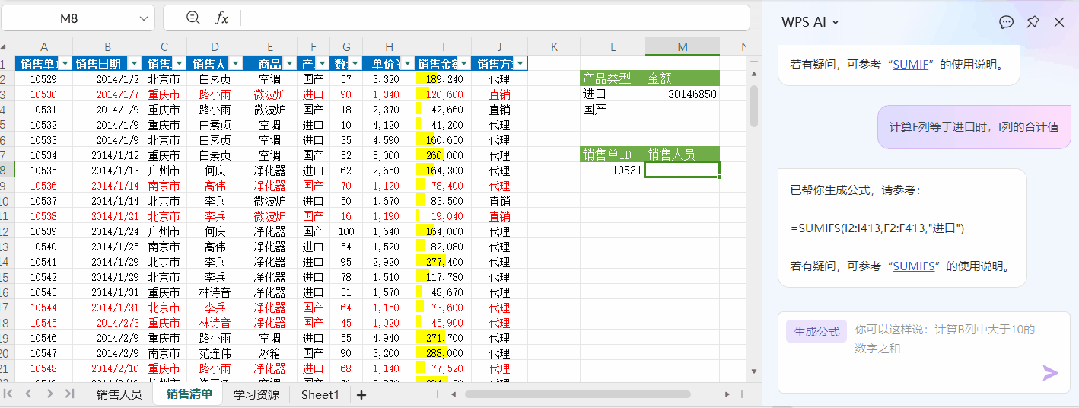Click the fx insert function icon
The width and height of the screenshot is (1079, 408).
[x=222, y=19]
